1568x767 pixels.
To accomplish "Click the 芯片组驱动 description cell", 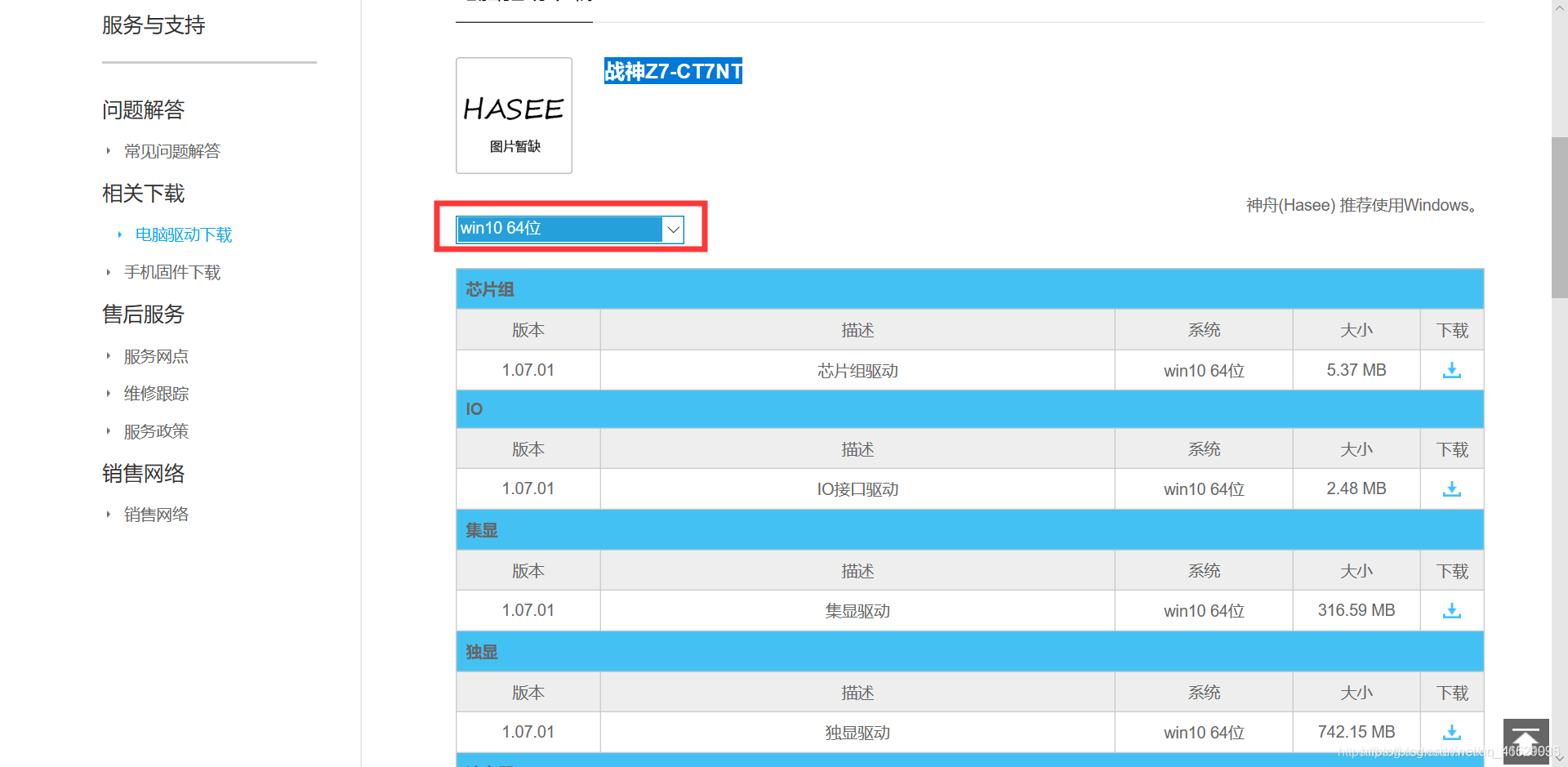I will click(x=857, y=370).
